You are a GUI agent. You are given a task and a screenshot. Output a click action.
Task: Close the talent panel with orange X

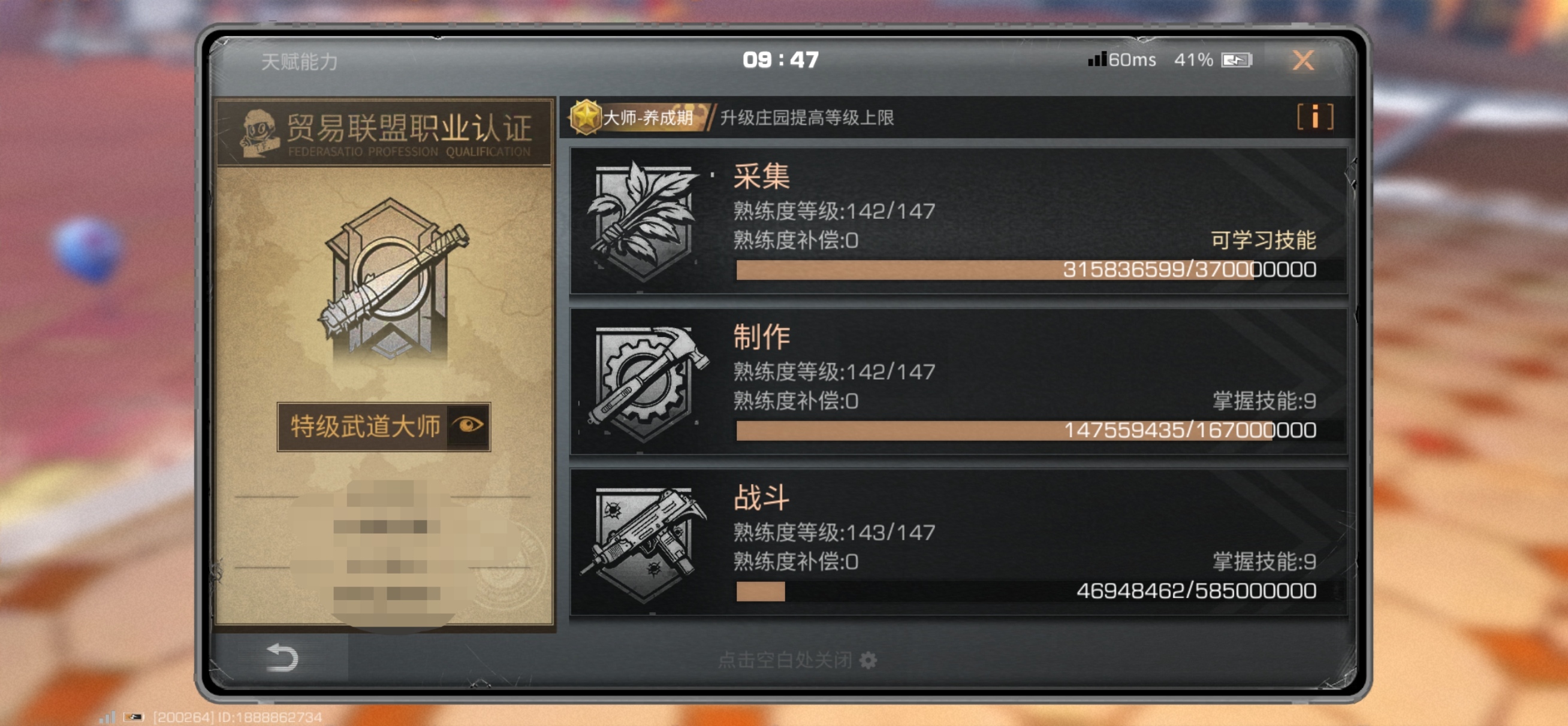pyautogui.click(x=1302, y=60)
